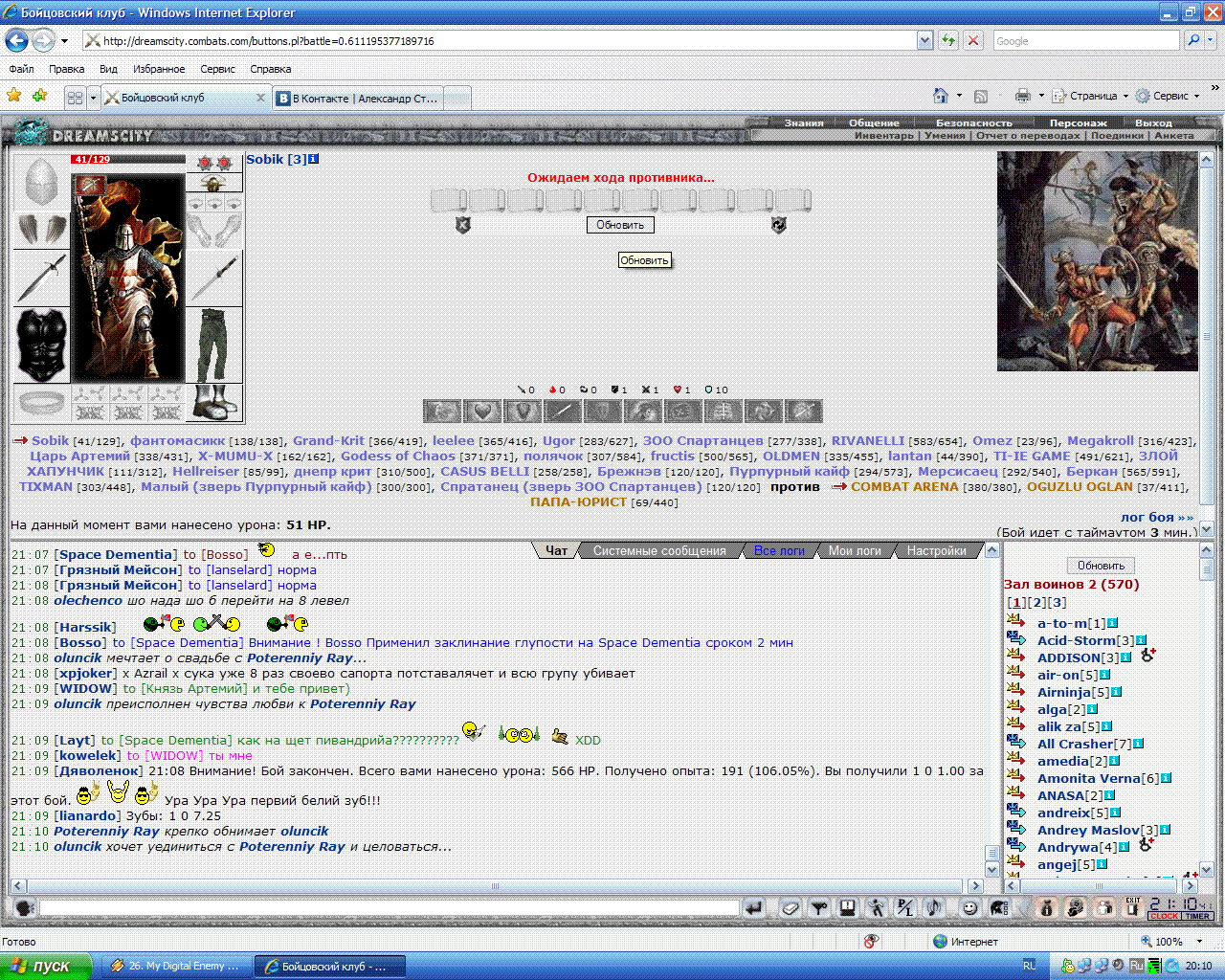Open the Поединки submenu link
Image resolution: width=1225 pixels, height=980 pixels.
(x=1117, y=135)
